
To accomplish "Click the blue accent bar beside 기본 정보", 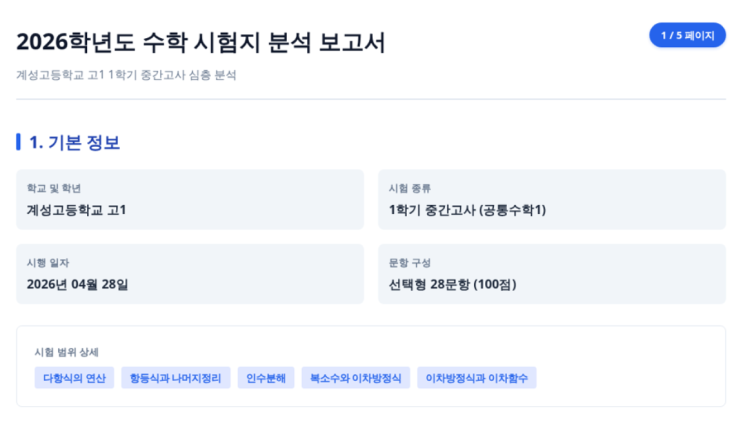I will [19, 142].
